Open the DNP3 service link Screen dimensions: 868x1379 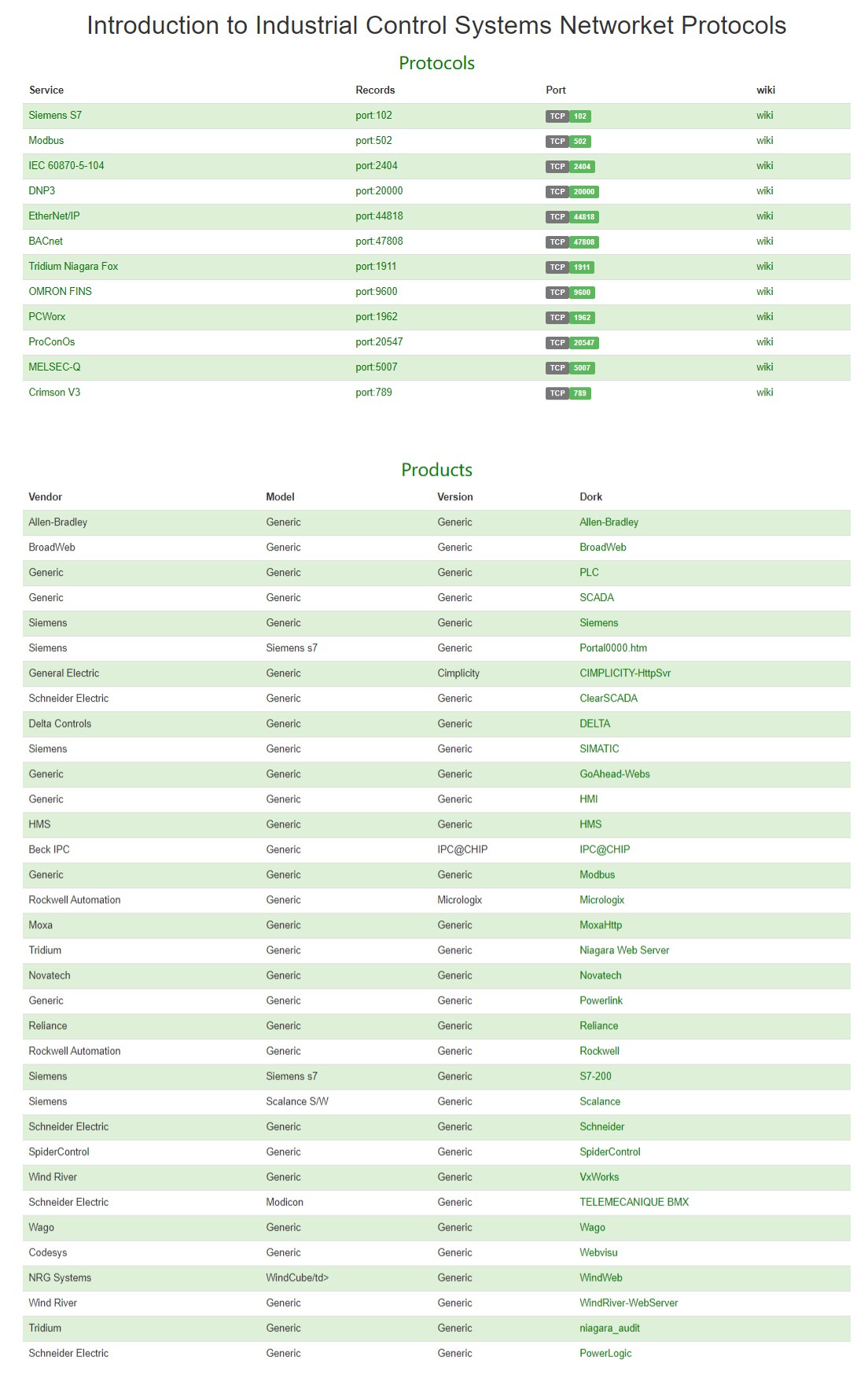[42, 191]
